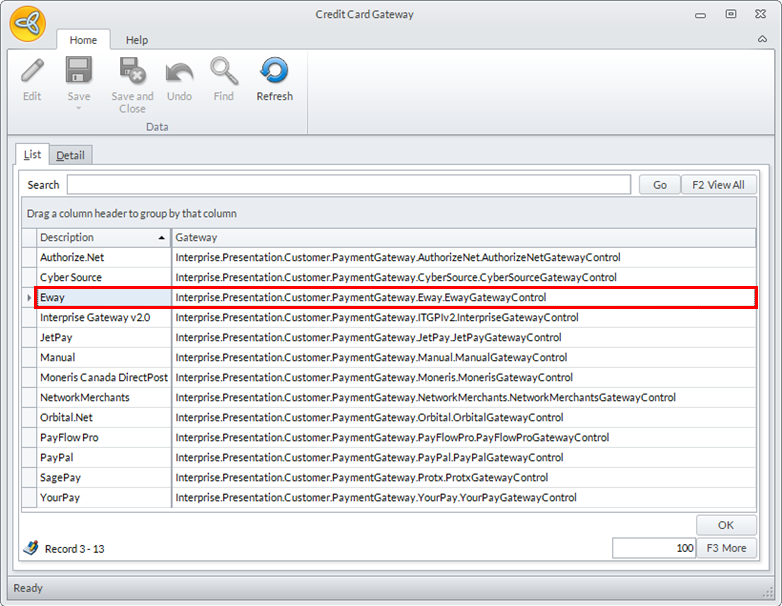Viewport: 782px width, 606px height.
Task: Click the OK button
Action: pos(726,525)
